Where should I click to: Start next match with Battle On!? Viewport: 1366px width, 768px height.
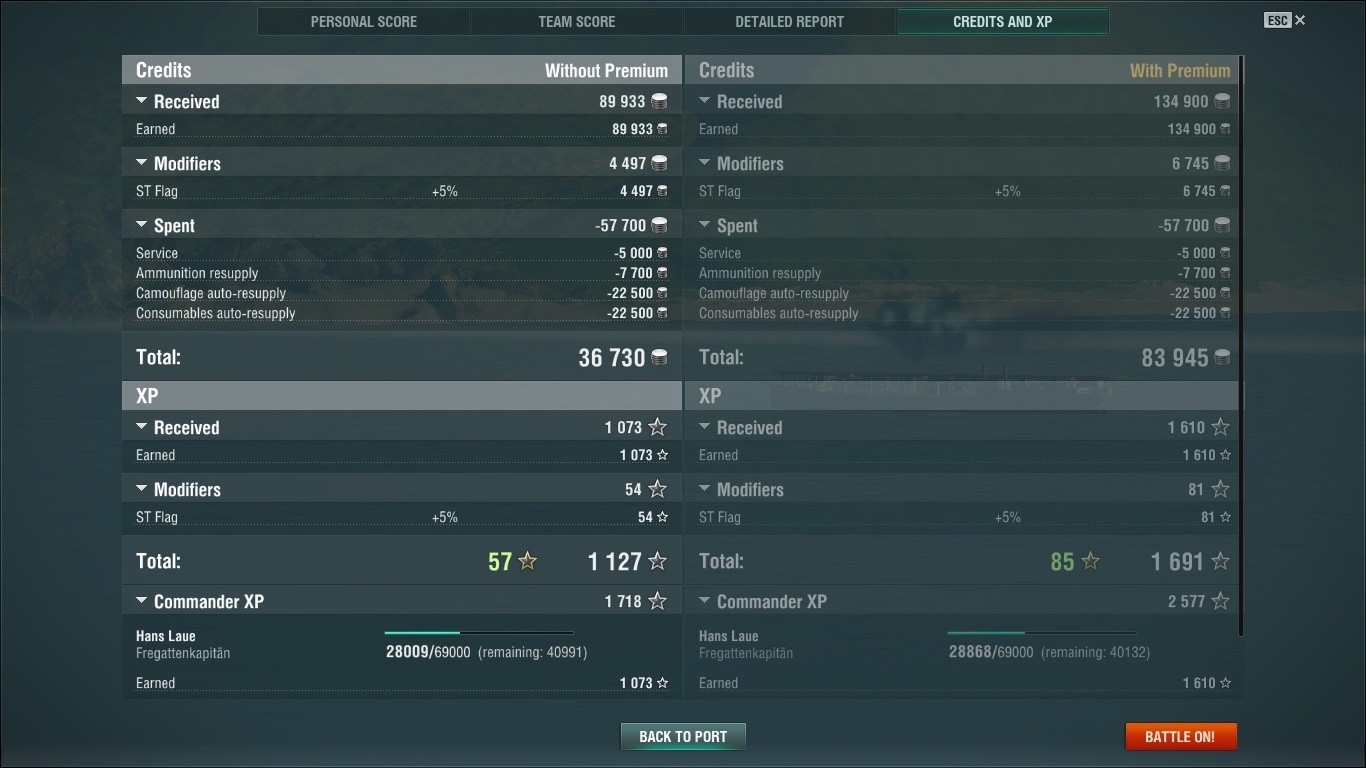pyautogui.click(x=1180, y=737)
